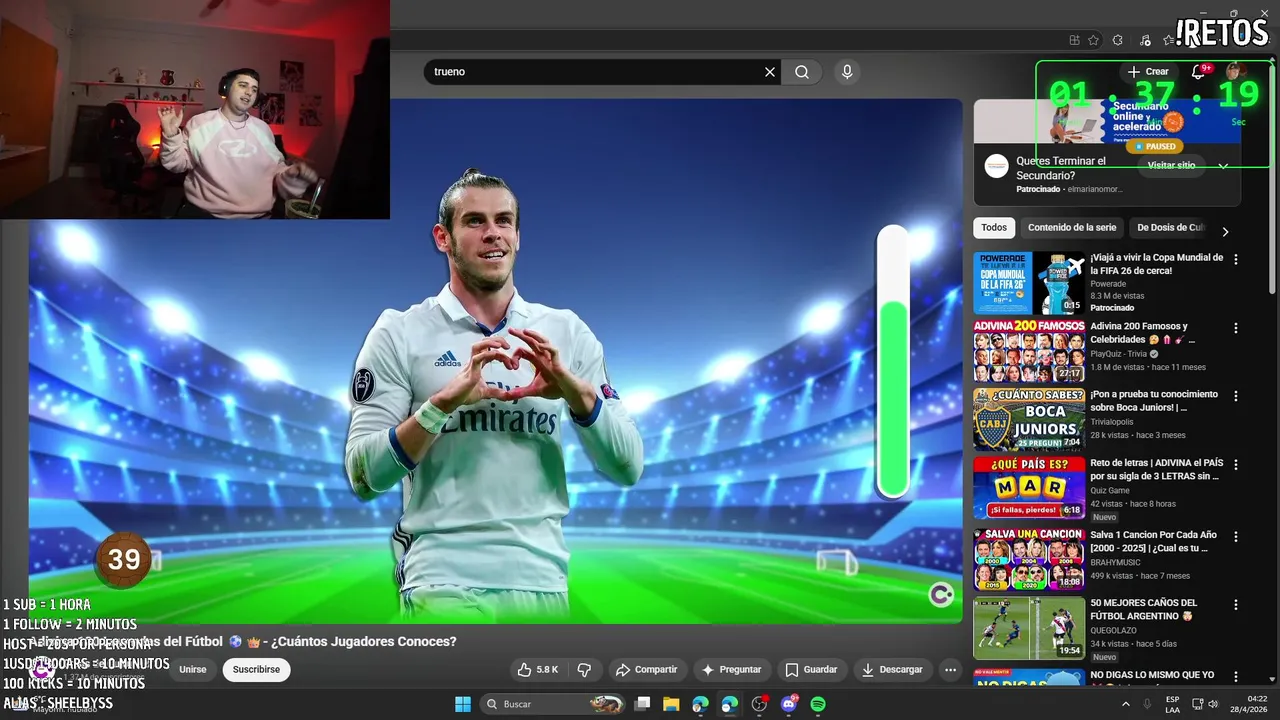1280x720 pixels.
Task: Click the video title "¿Cuántos Jugadores Conoces?"
Action: pyautogui.click(x=363, y=642)
